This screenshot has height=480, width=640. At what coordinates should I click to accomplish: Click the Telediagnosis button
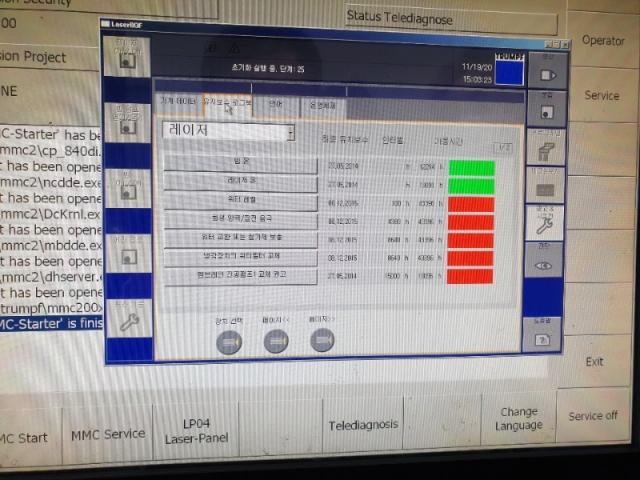(363, 425)
